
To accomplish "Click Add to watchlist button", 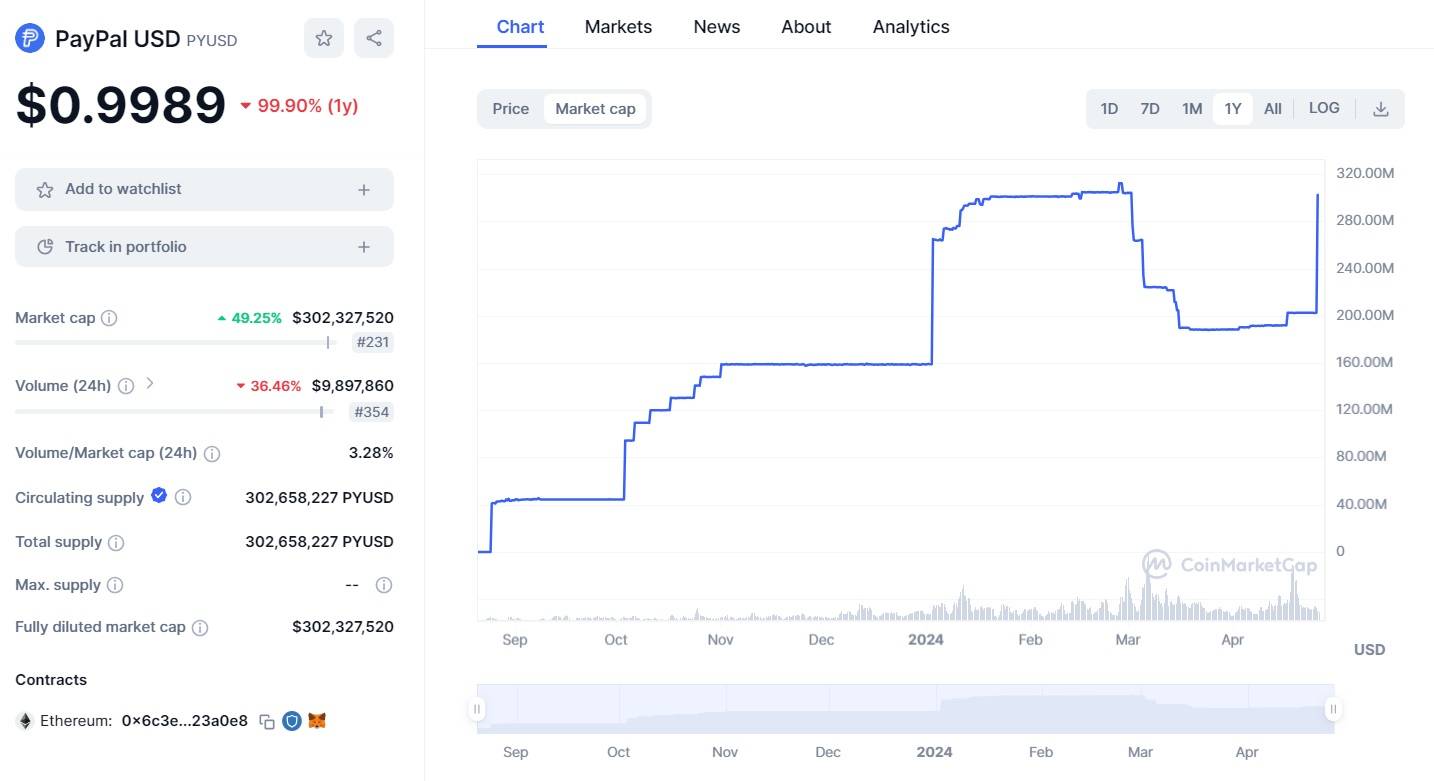I will click(x=204, y=189).
